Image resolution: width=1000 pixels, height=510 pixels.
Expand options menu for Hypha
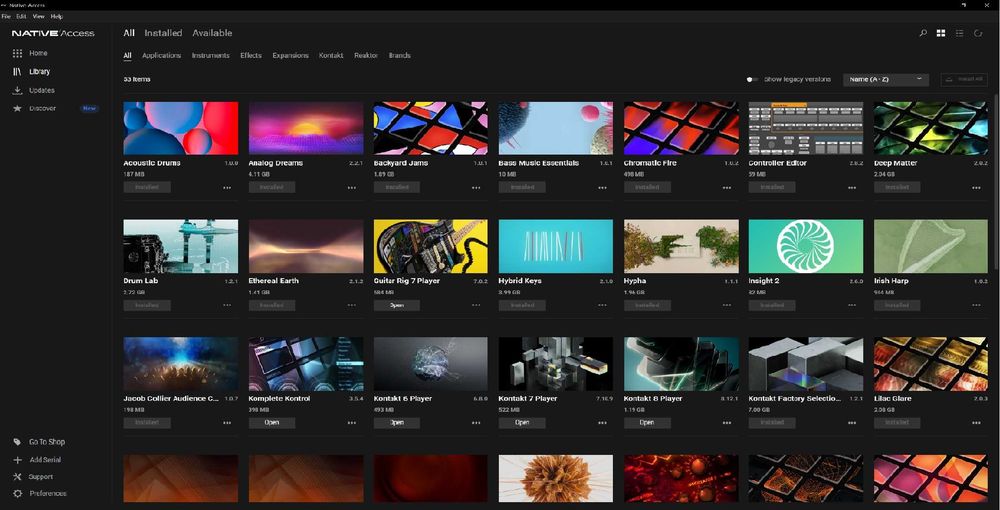tap(726, 305)
